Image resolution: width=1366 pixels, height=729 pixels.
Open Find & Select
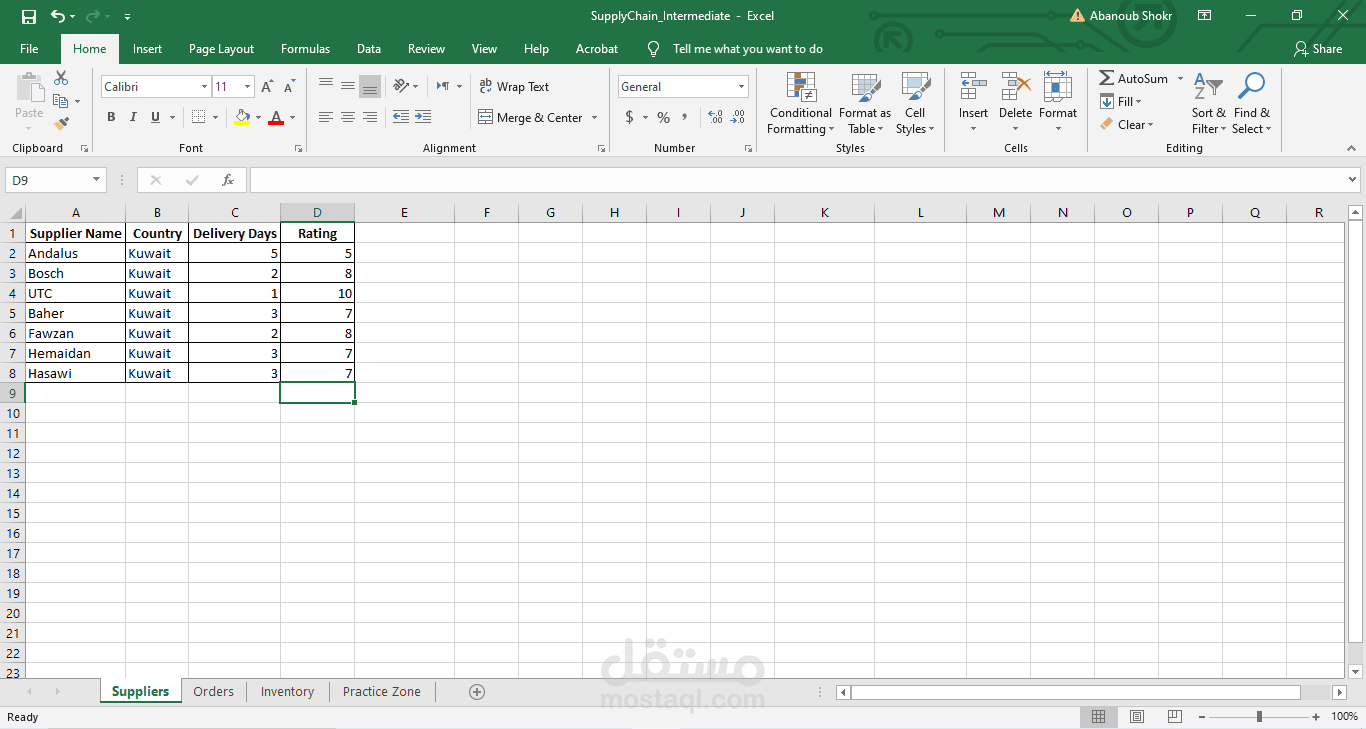pos(1251,104)
